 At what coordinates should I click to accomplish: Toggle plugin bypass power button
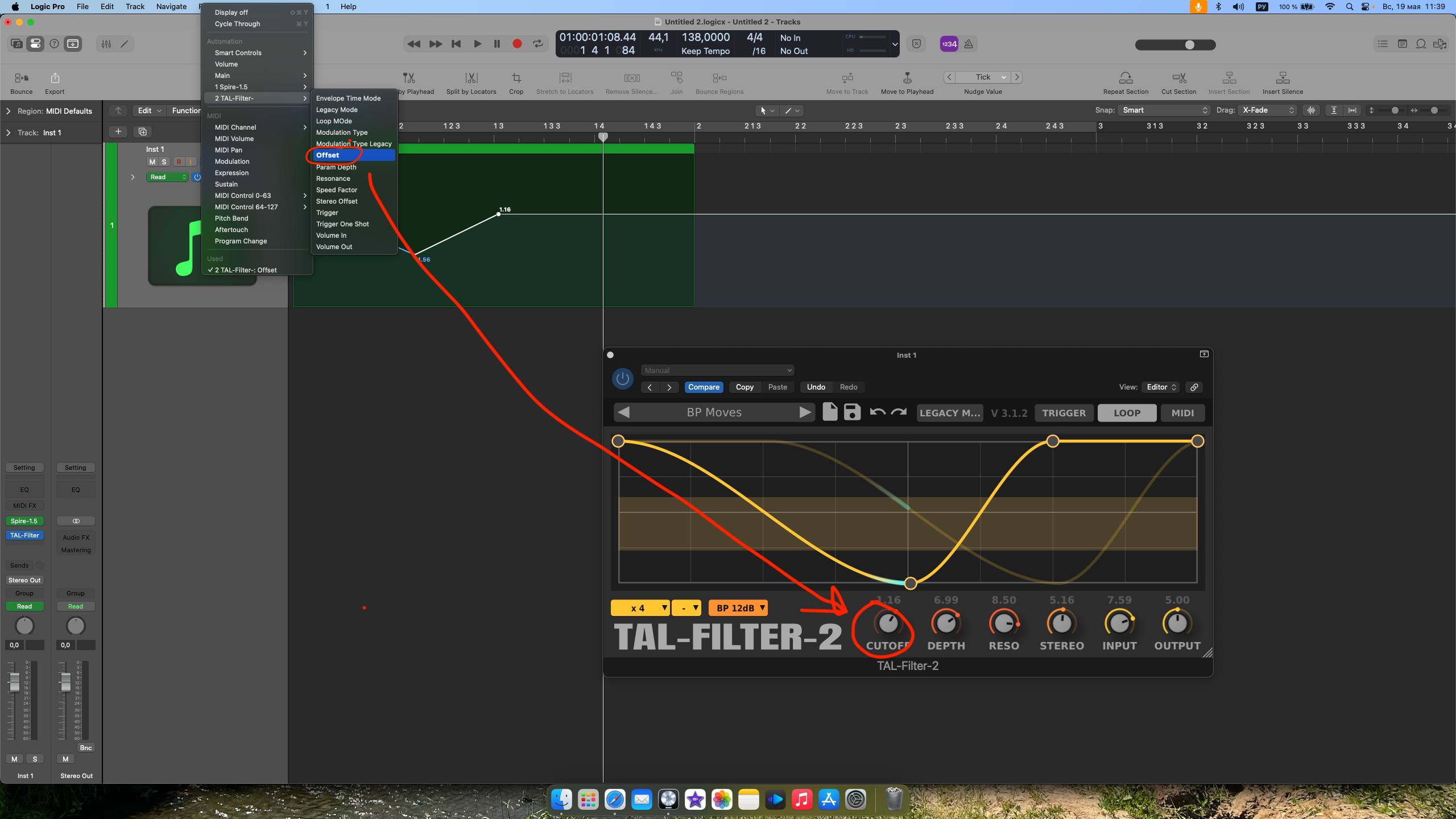(622, 379)
